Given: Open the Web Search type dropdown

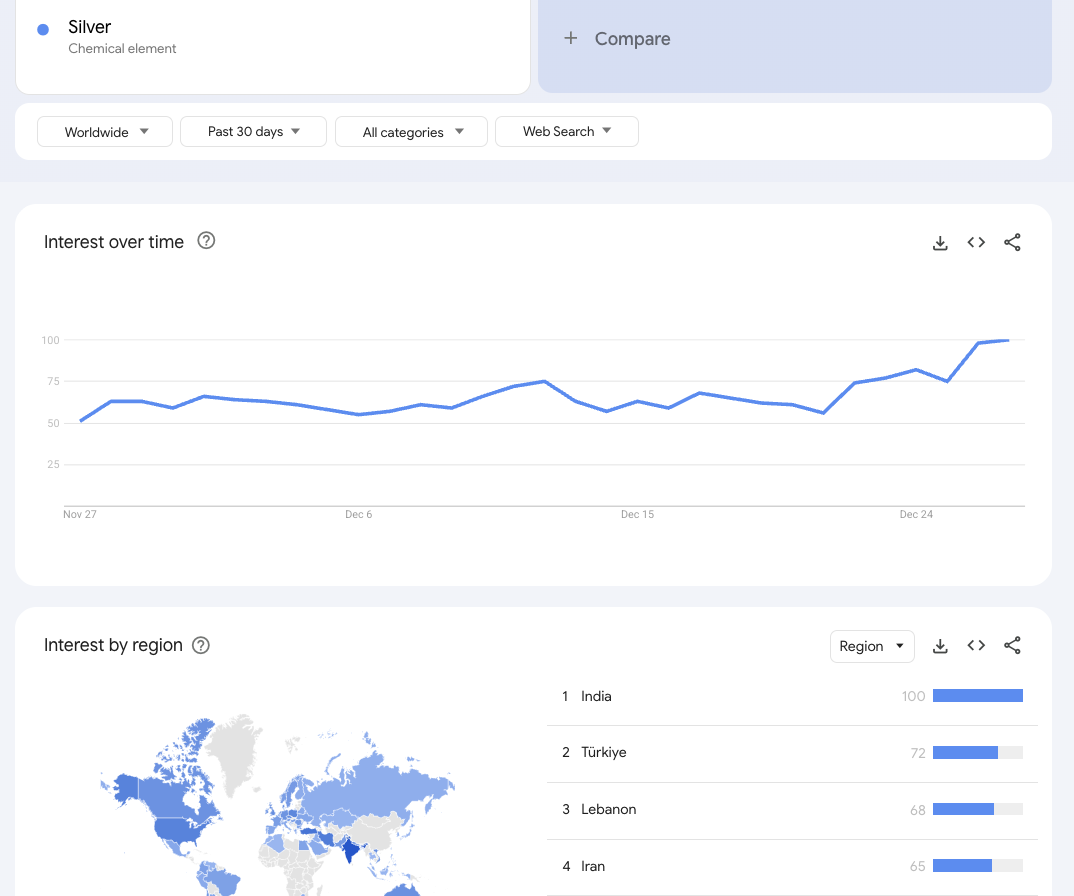Looking at the screenshot, I should [566, 132].
